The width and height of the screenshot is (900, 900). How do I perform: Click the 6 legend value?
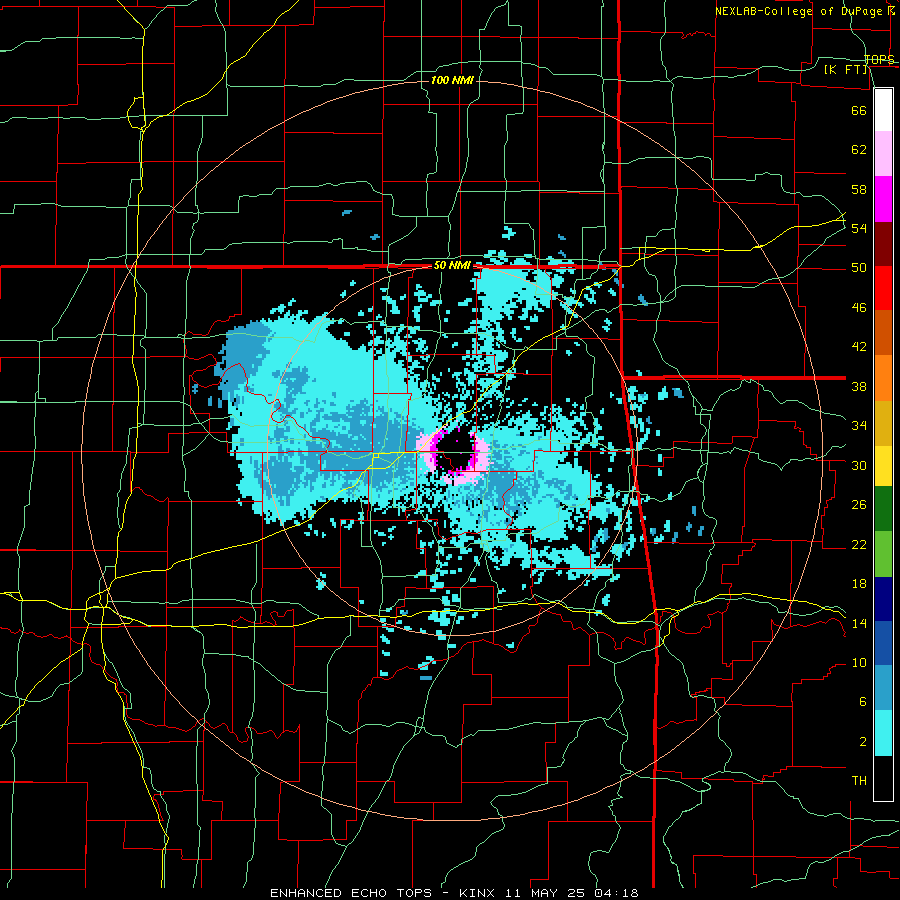coord(863,702)
